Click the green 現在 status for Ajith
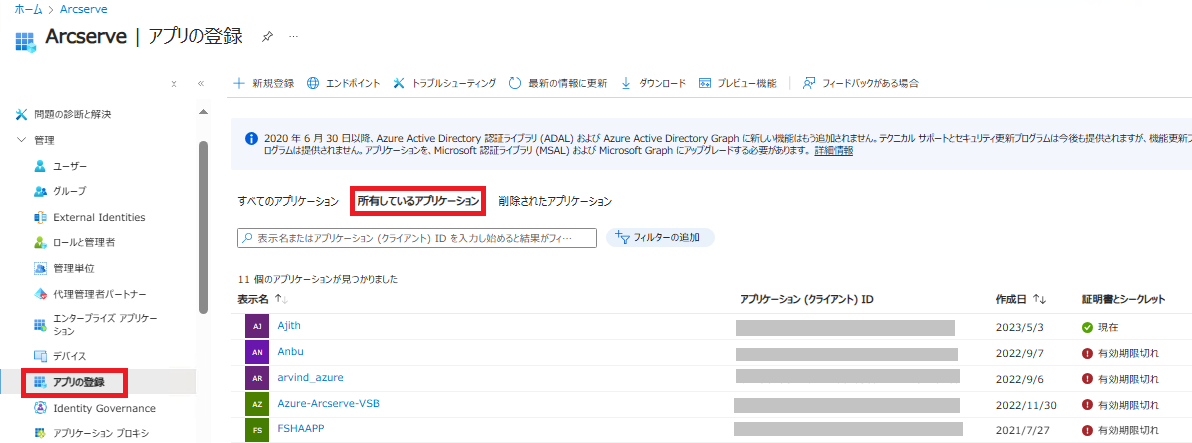The width and height of the screenshot is (1192, 443). coord(1100,327)
